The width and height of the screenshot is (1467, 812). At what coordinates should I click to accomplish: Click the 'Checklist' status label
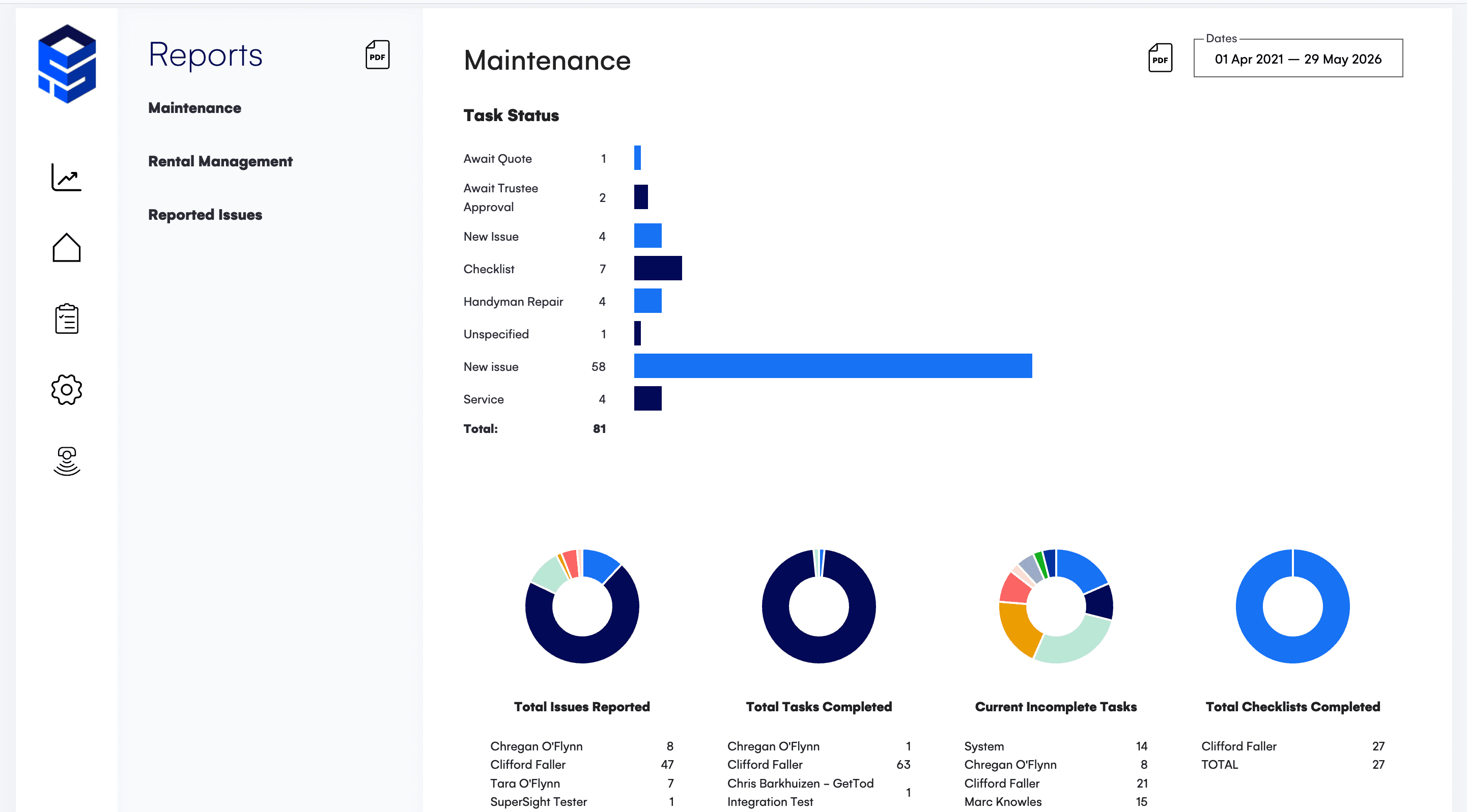(x=489, y=269)
